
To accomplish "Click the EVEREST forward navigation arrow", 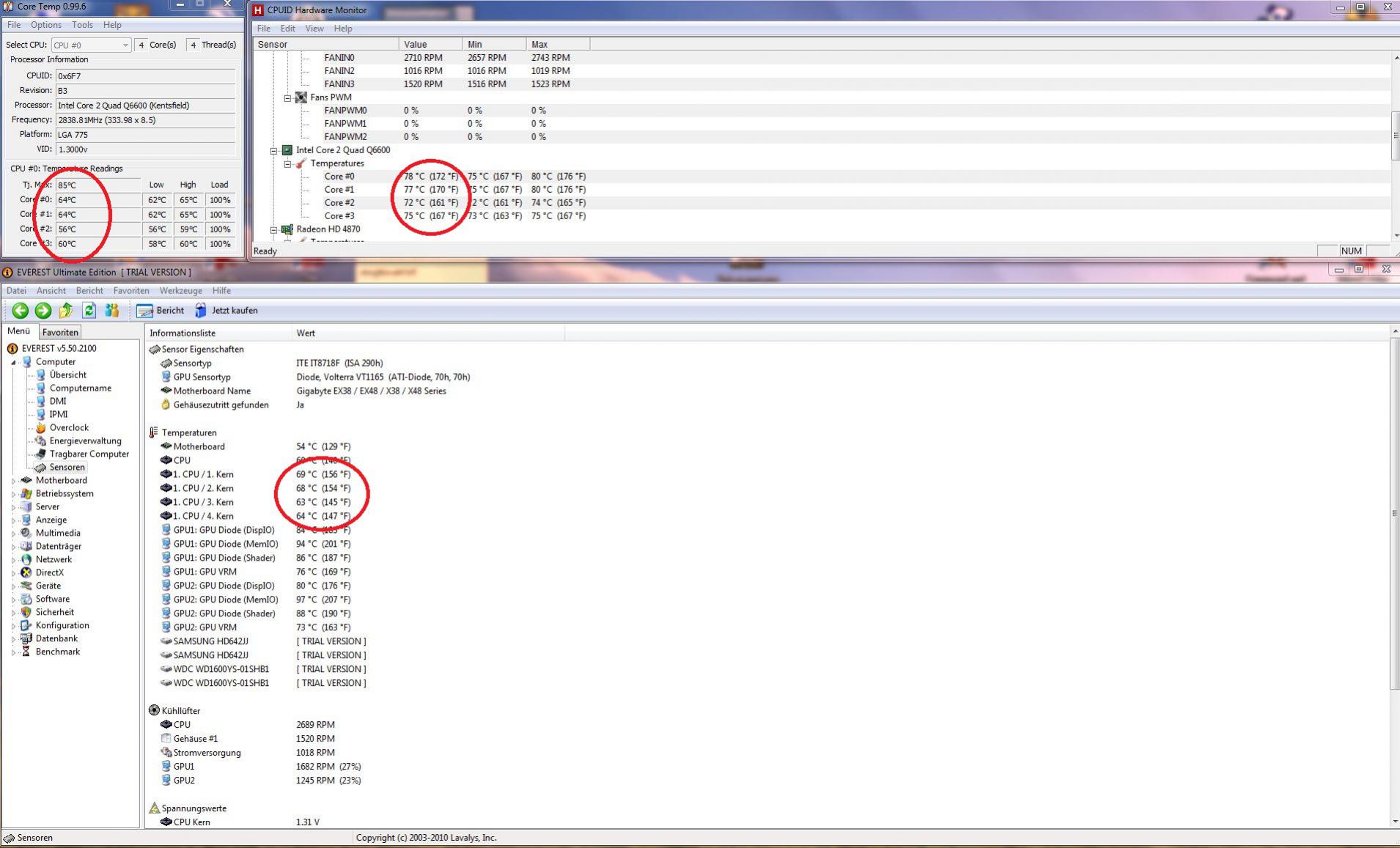I will click(43, 311).
